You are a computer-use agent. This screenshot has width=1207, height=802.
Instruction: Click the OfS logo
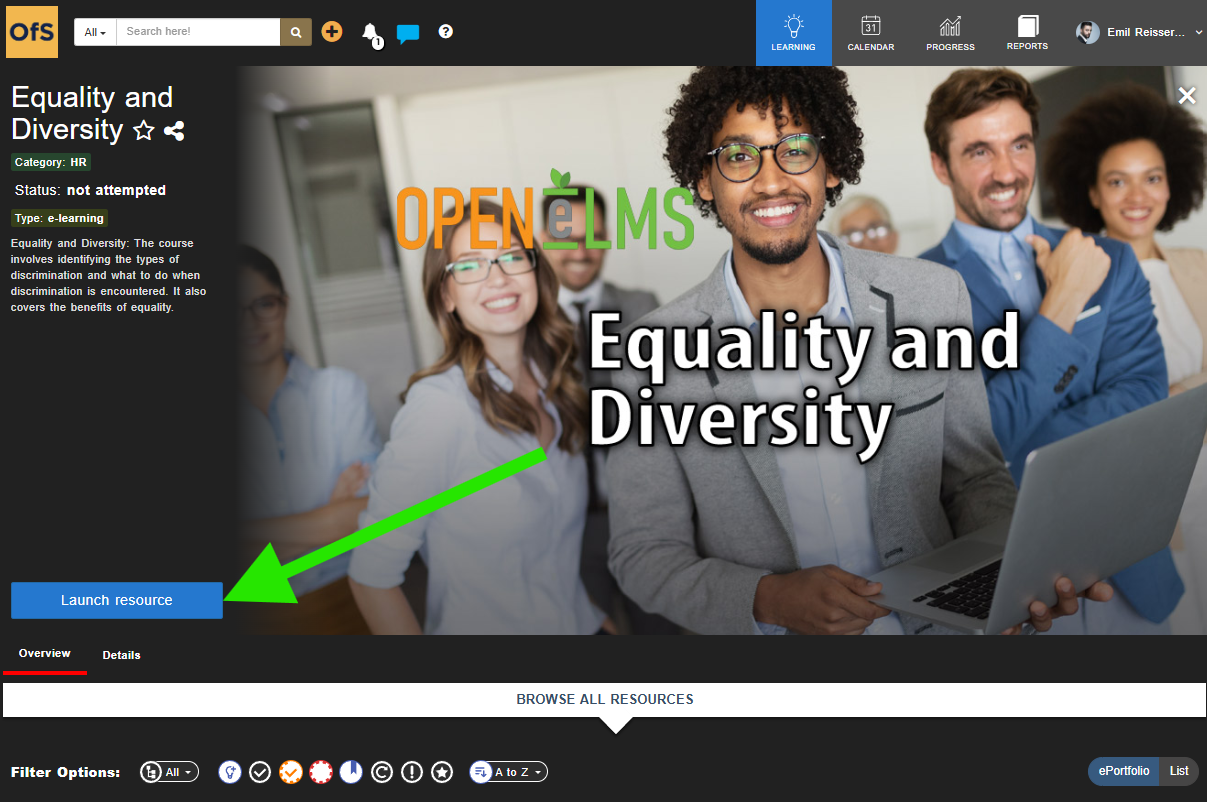pyautogui.click(x=32, y=32)
